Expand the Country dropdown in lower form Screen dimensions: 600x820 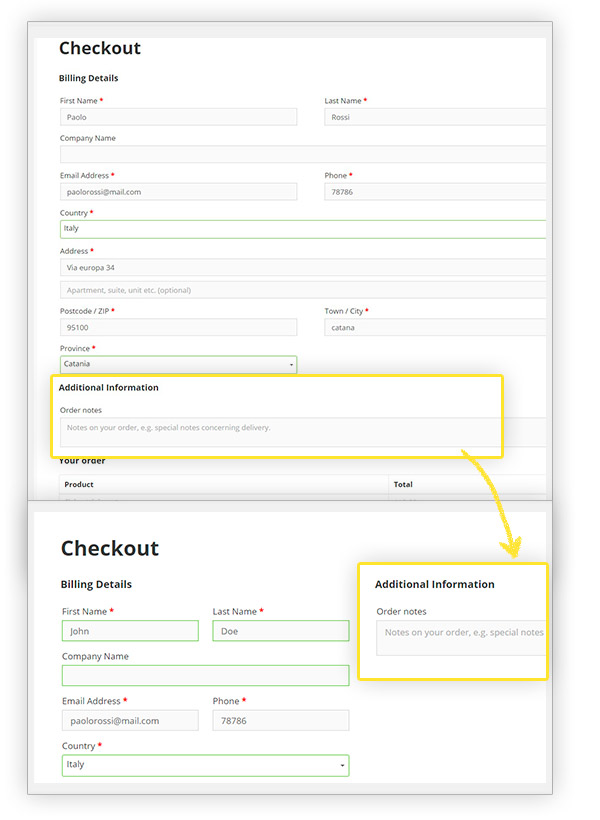click(205, 765)
